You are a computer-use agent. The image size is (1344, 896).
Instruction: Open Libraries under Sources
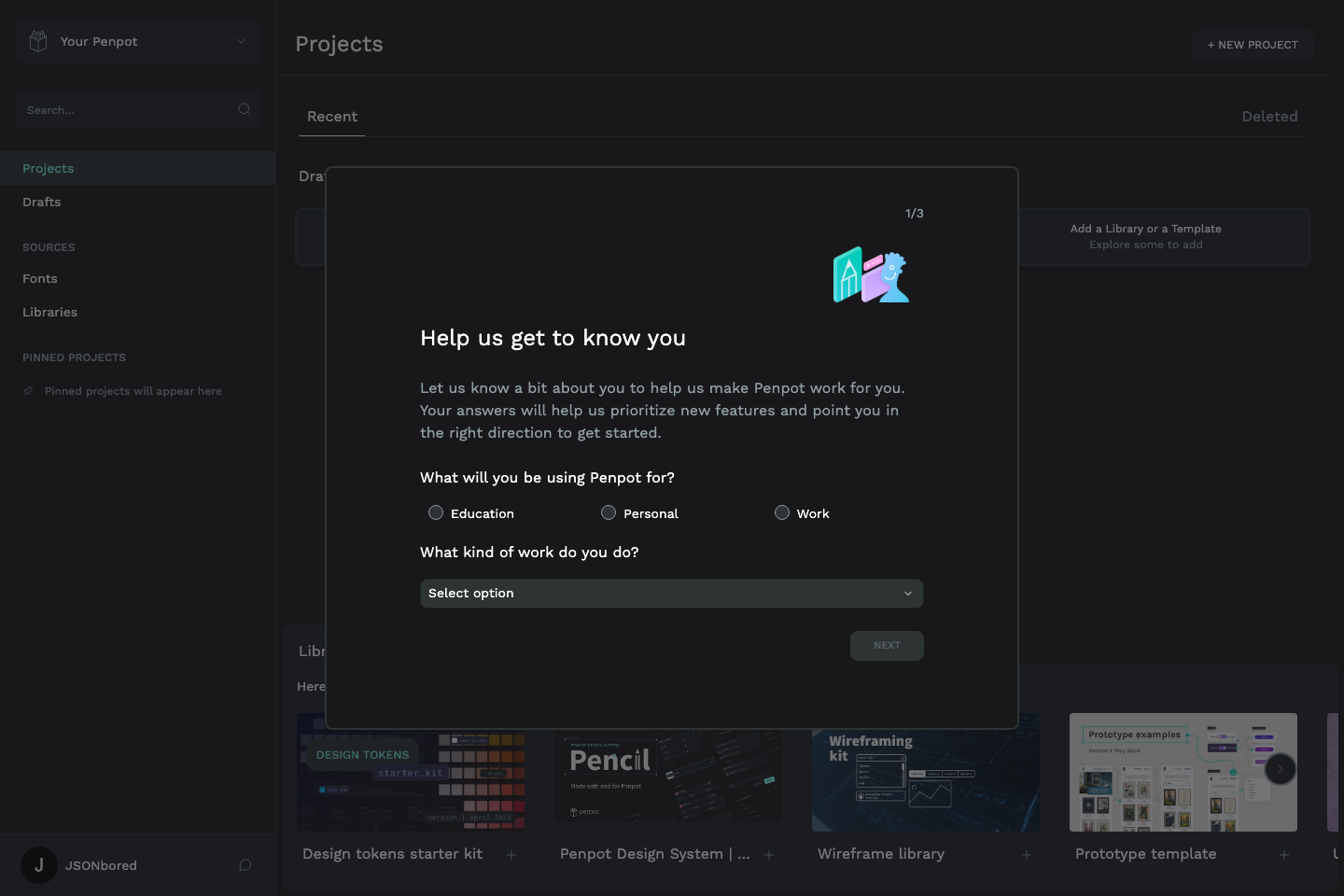[x=137, y=312]
